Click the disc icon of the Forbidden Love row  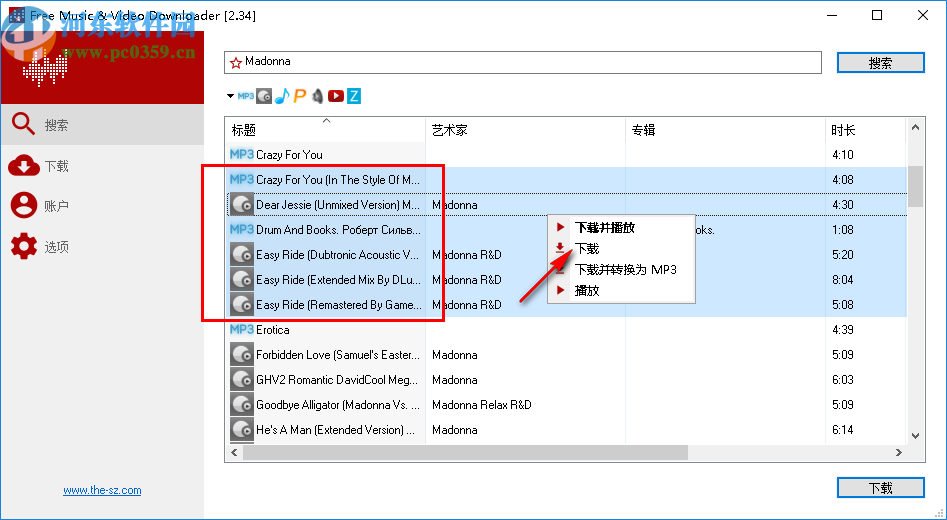coord(242,355)
